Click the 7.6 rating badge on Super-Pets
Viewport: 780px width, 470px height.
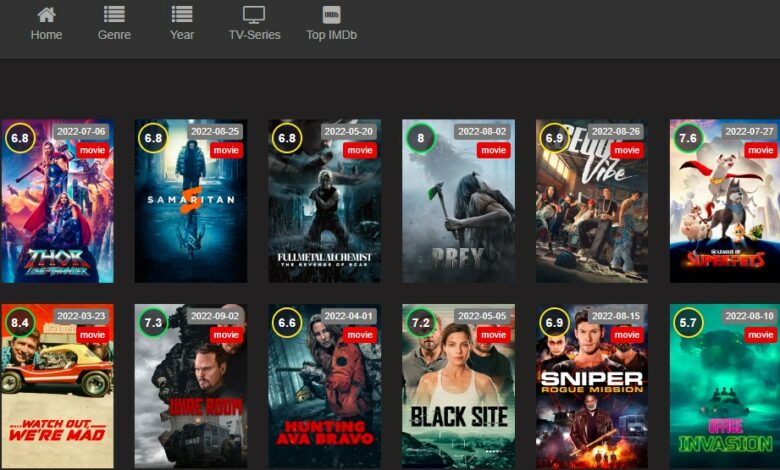[x=688, y=138]
